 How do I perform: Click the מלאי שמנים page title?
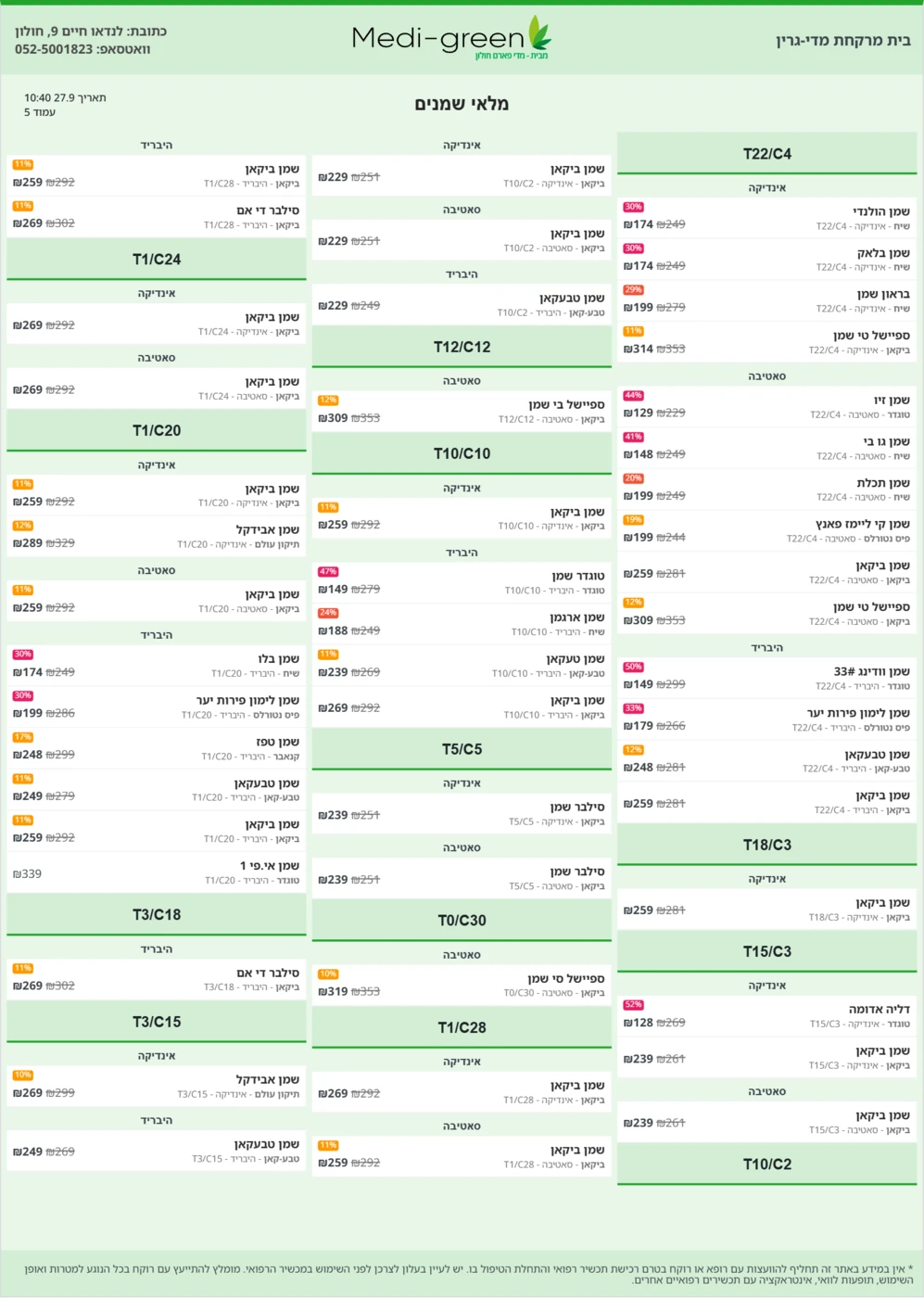coord(462,104)
